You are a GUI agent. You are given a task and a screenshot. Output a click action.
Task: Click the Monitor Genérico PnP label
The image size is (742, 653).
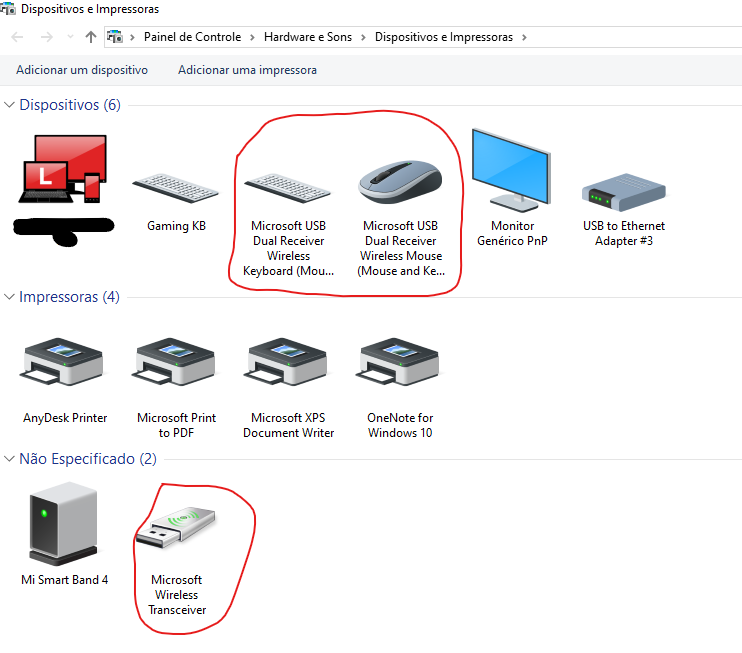(x=512, y=233)
